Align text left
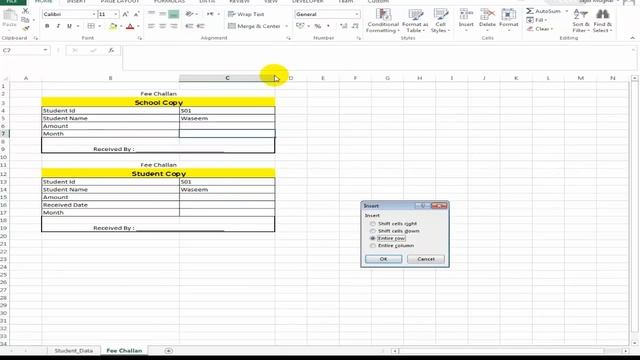Viewport: 640px width, 360px height. [151, 26]
